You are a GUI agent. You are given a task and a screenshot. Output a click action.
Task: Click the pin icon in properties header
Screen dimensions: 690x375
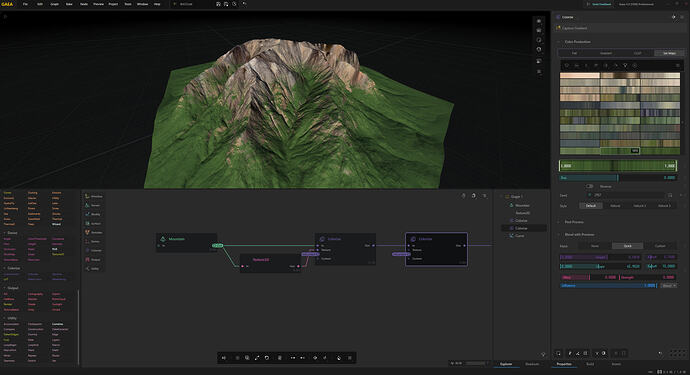(673, 17)
